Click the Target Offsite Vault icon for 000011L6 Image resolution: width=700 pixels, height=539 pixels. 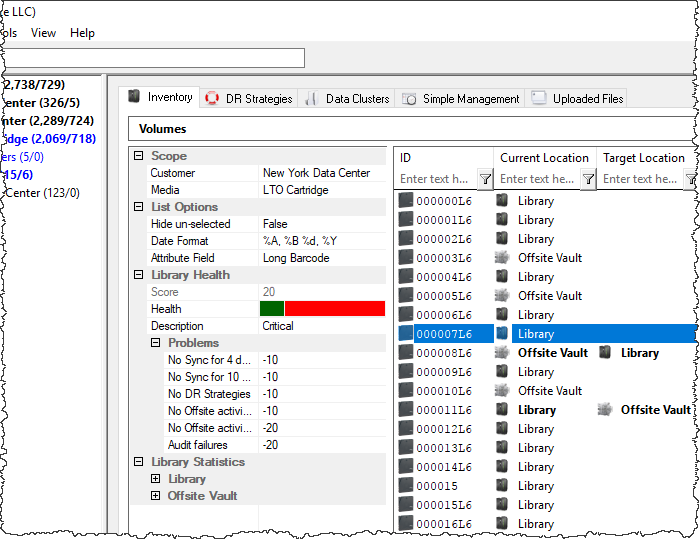(605, 409)
